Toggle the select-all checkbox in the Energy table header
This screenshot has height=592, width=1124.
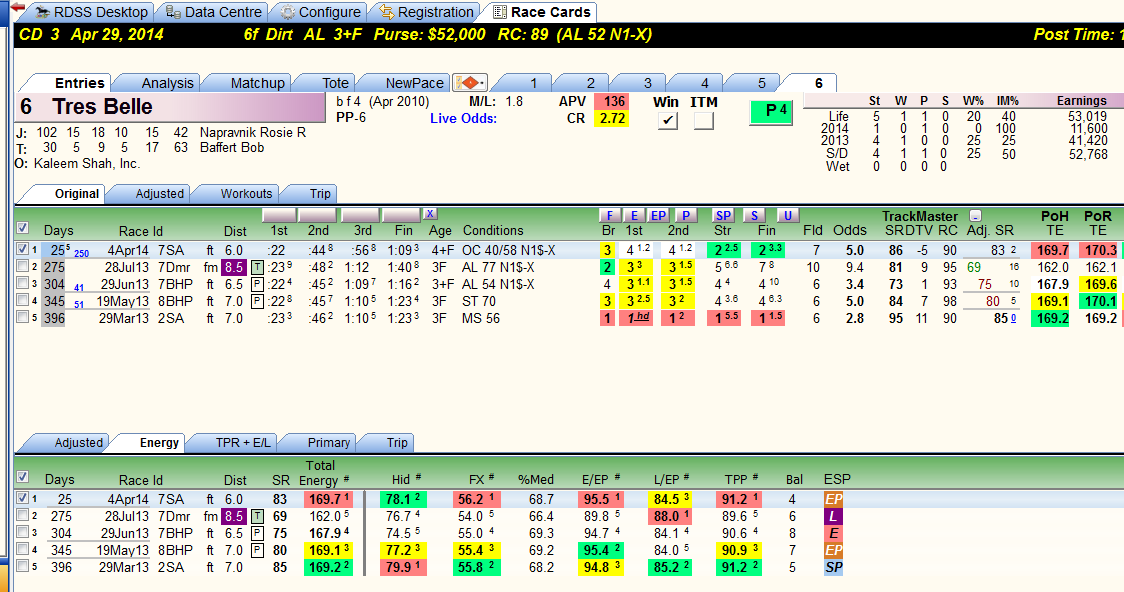coord(22,477)
